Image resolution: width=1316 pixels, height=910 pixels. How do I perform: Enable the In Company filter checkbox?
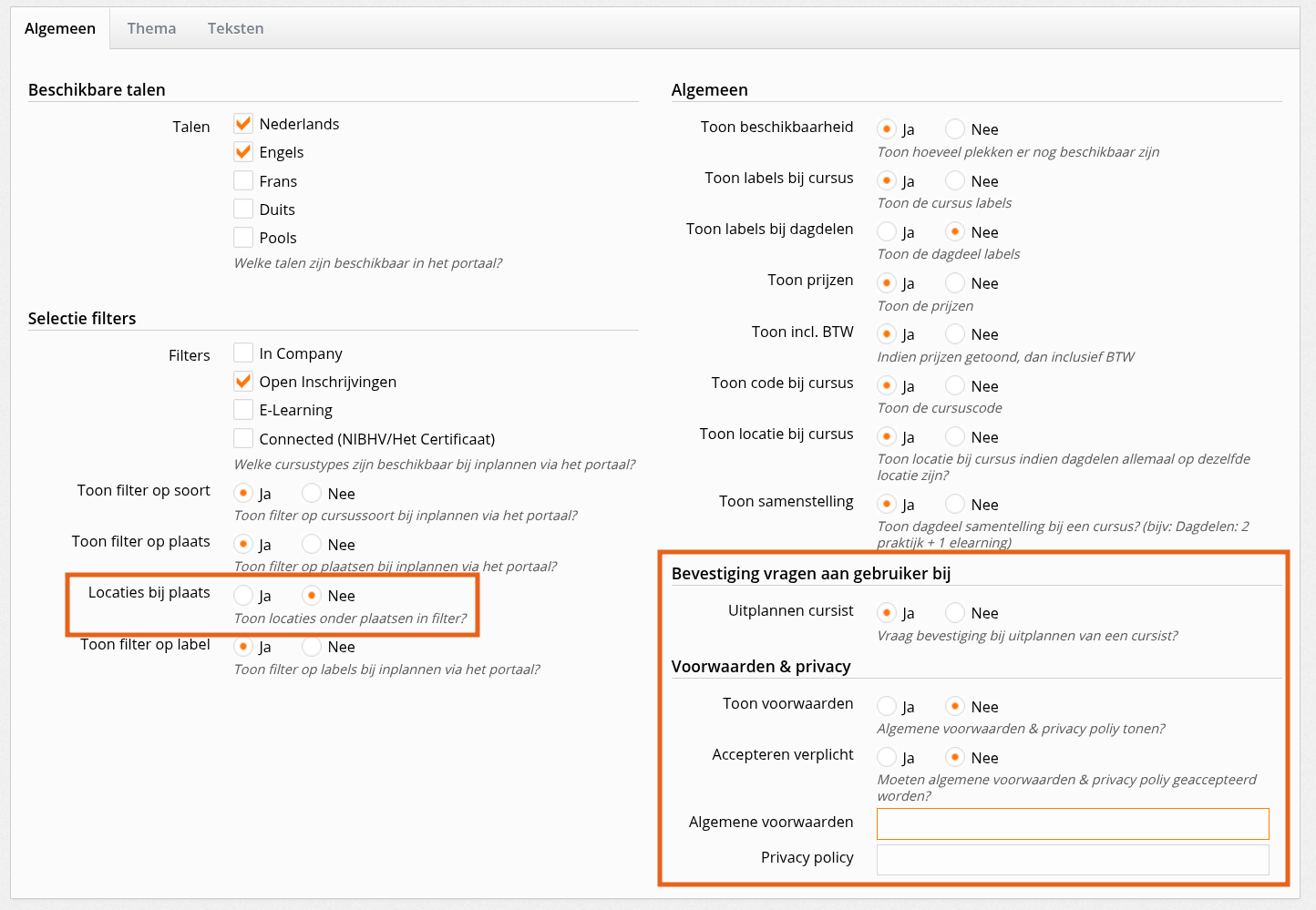click(x=243, y=353)
